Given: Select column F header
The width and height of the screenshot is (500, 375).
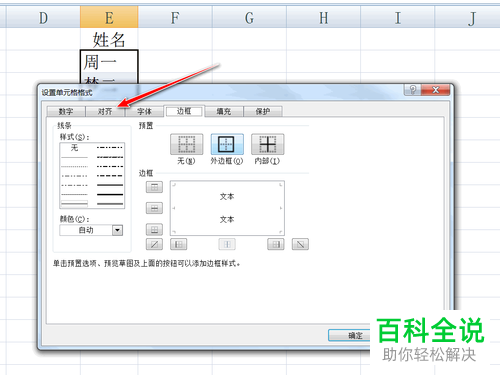Looking at the screenshot, I should [x=175, y=18].
